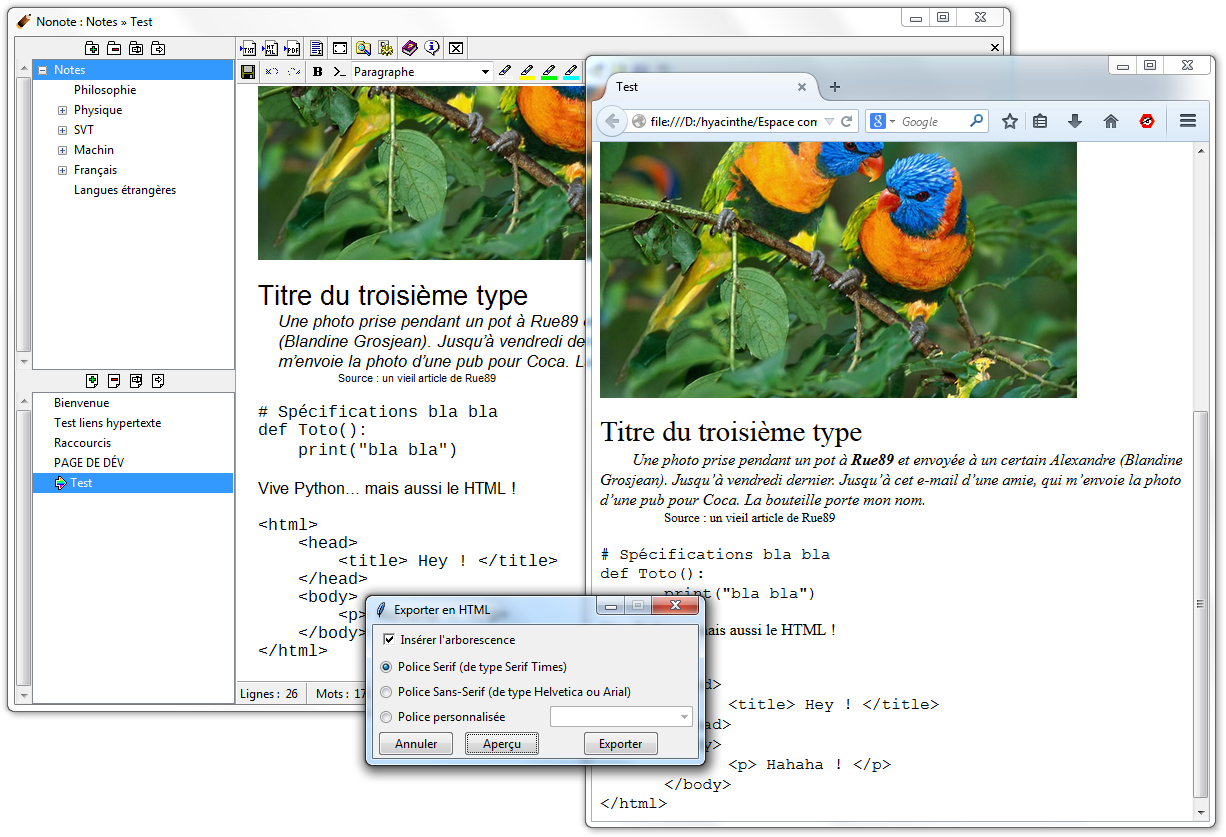This screenshot has height=837, width=1226.
Task: Select Langues étrangères folder in tree
Action: [x=125, y=190]
